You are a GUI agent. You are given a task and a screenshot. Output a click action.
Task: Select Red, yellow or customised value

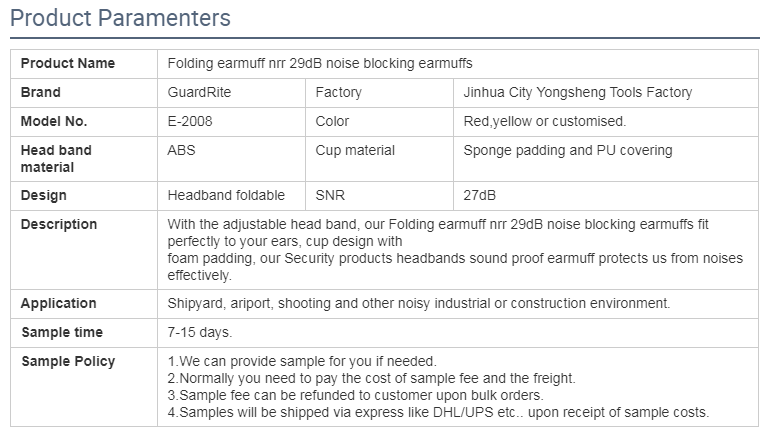545,121
